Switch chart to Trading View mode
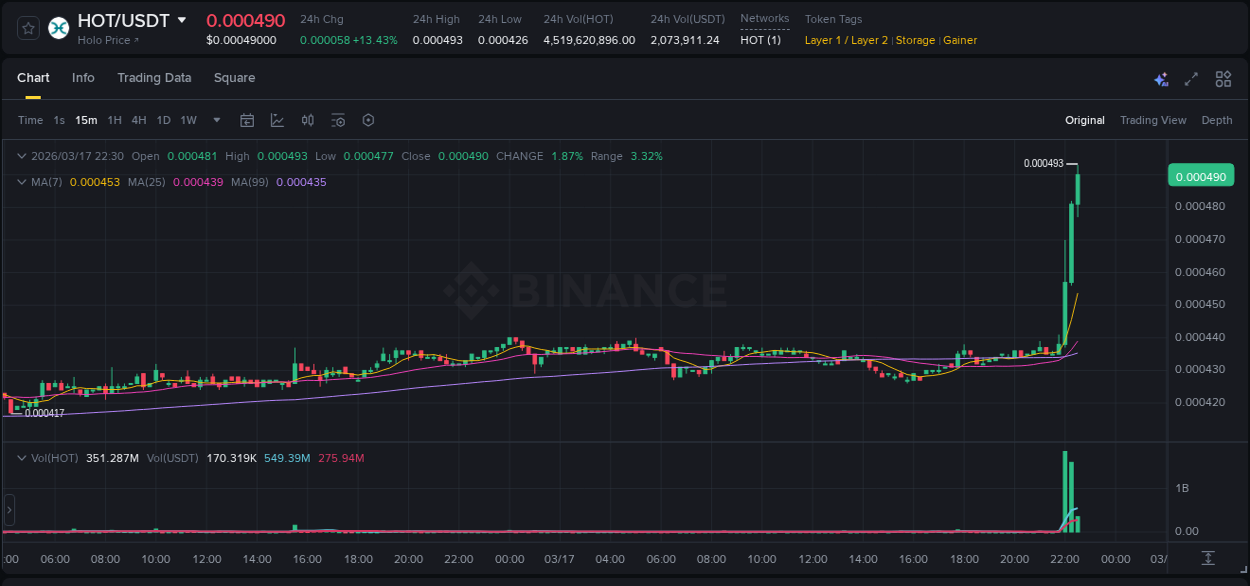The height and width of the screenshot is (586, 1250). 1153,120
